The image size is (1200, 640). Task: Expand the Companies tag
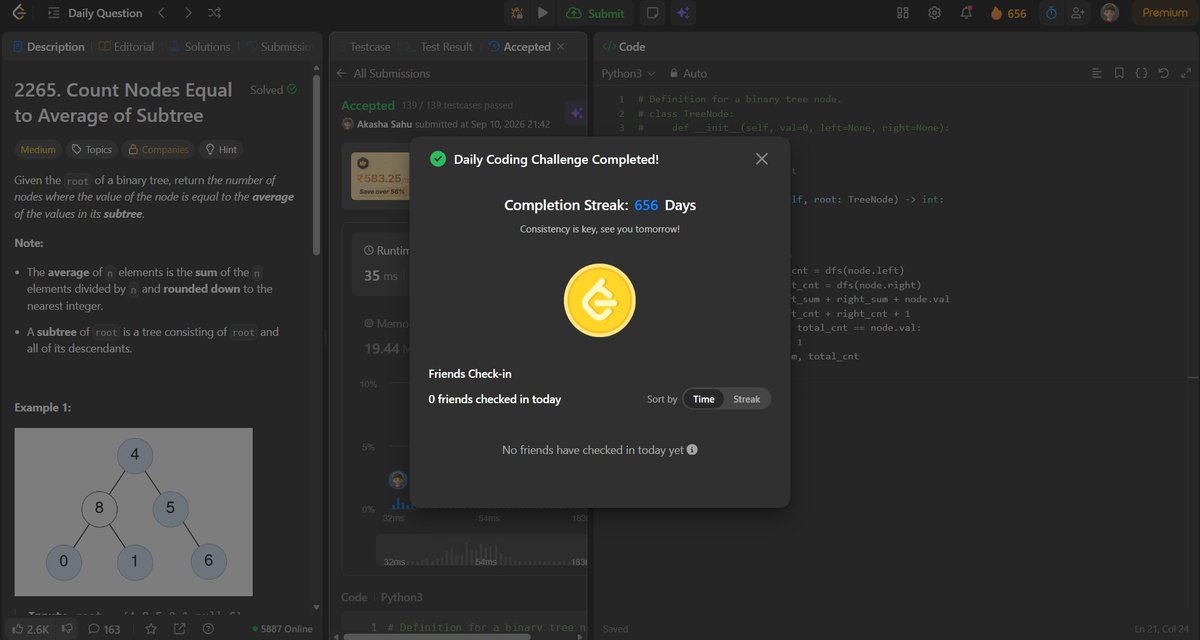point(157,150)
